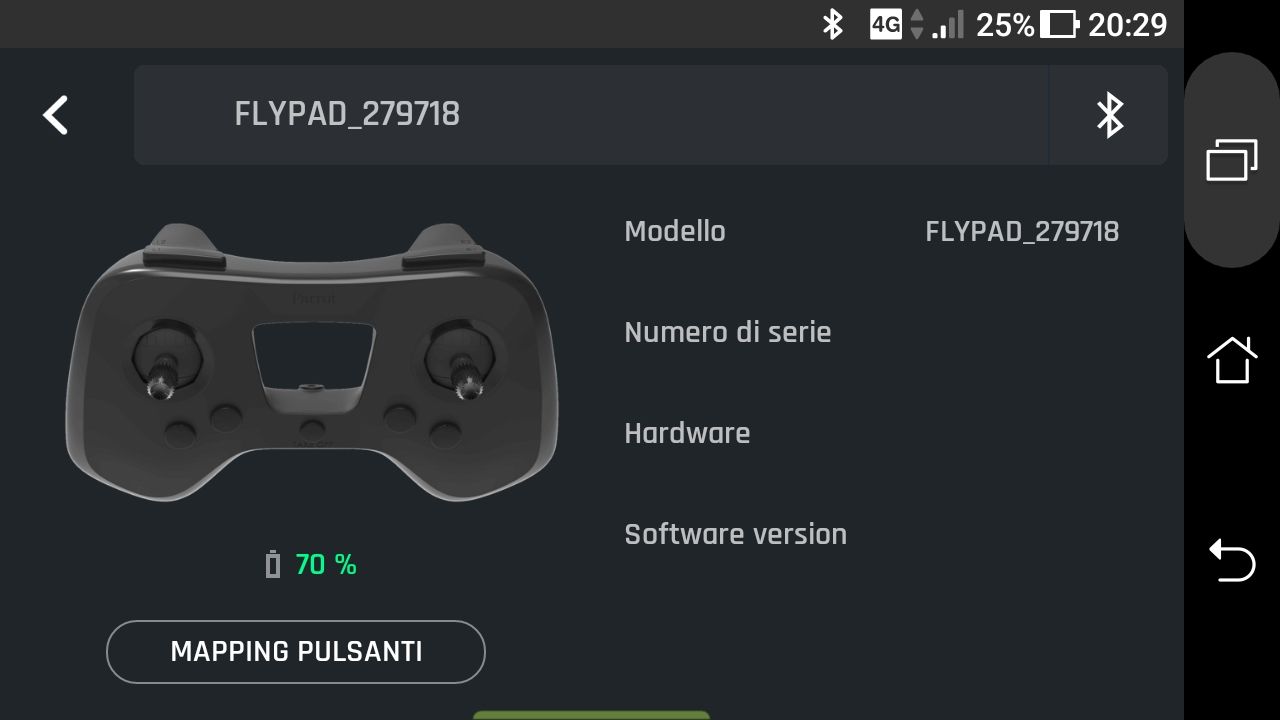
Task: Tap the Android back navigation arrow
Action: pos(1232,560)
